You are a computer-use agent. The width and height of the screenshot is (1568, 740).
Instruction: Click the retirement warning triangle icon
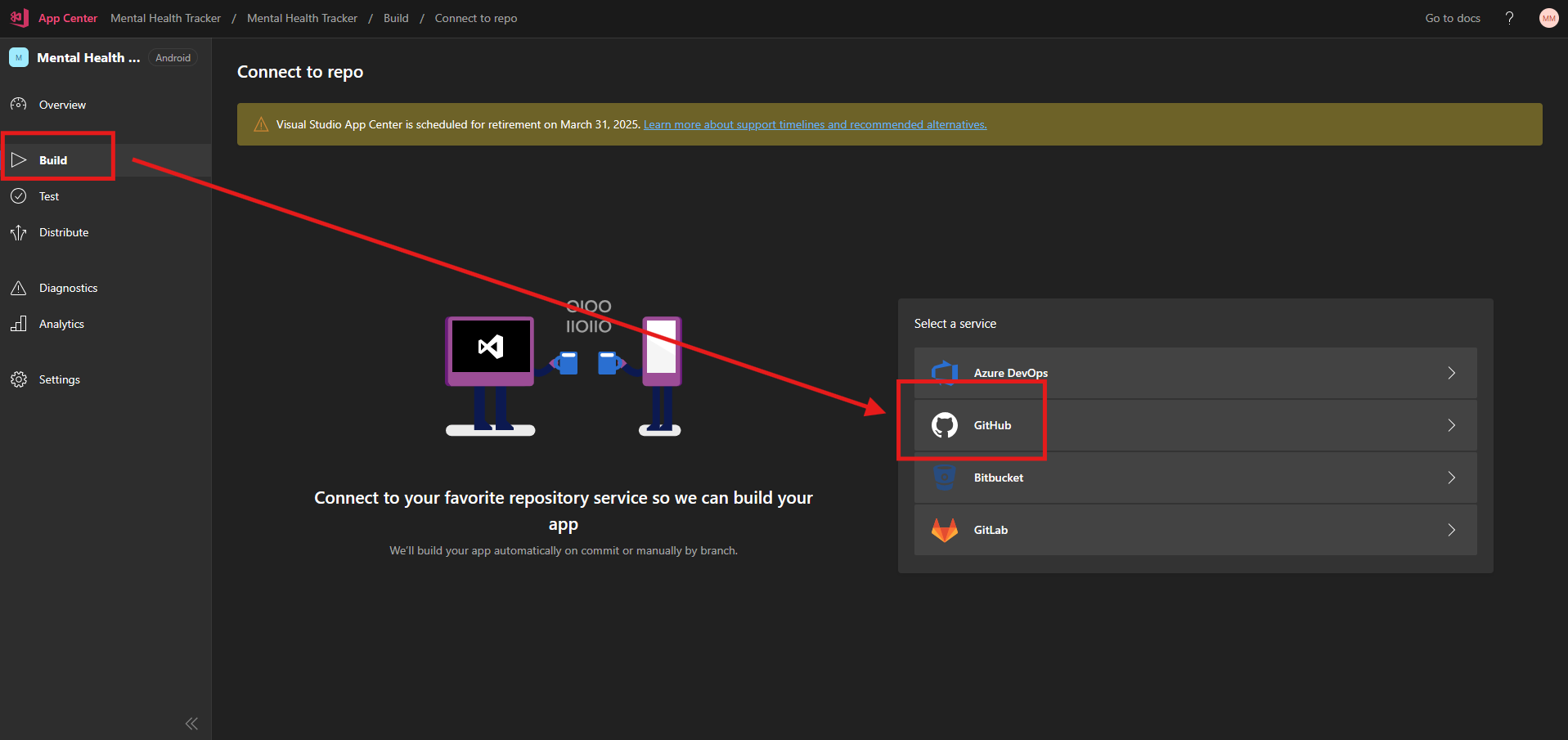click(261, 124)
